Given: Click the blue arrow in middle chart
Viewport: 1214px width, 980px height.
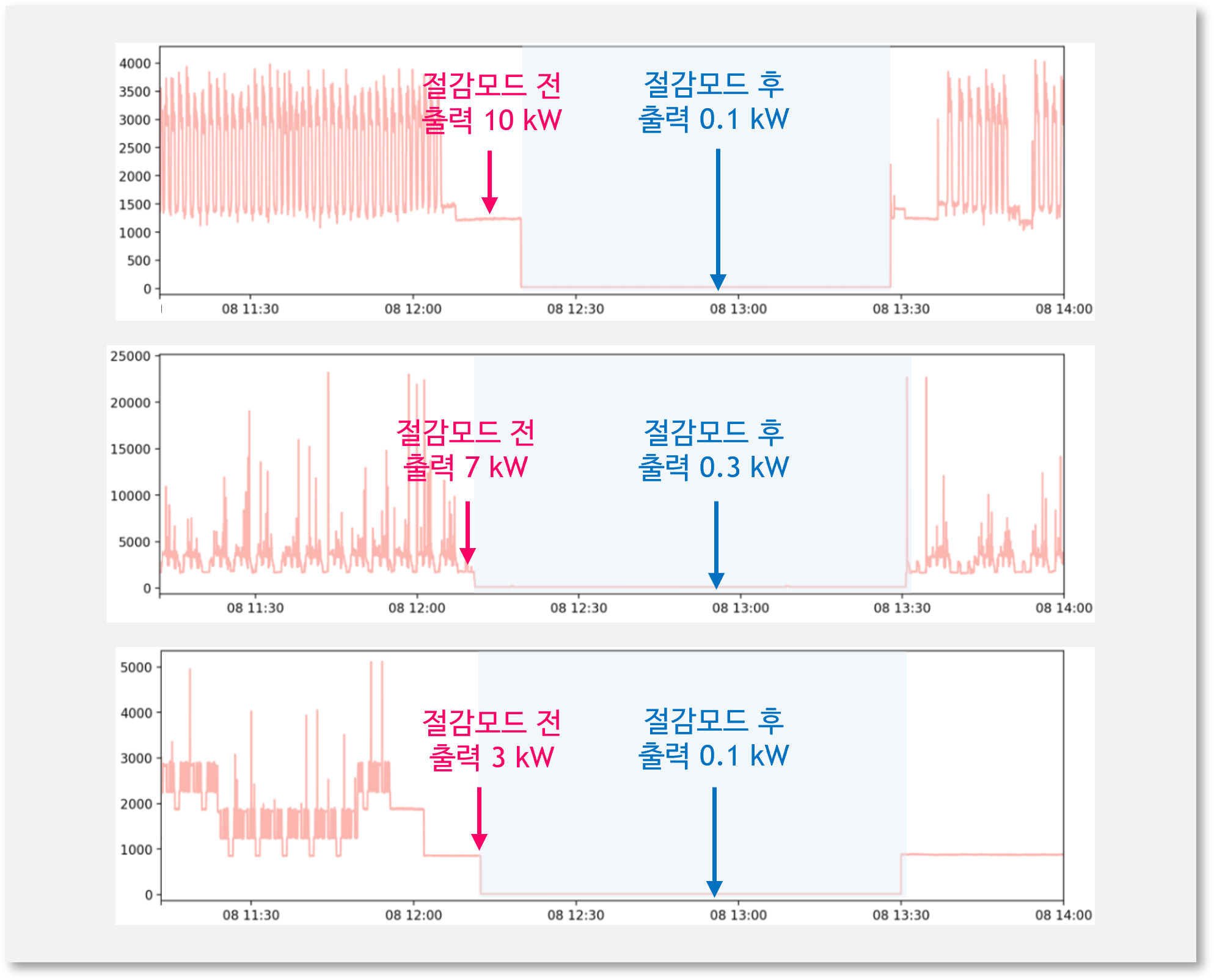Looking at the screenshot, I should [716, 544].
